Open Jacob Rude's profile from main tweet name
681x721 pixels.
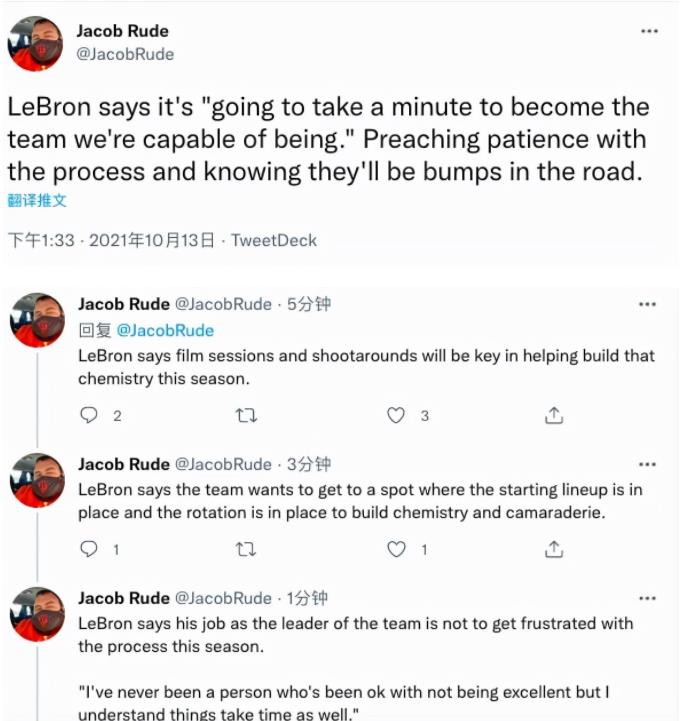[x=122, y=31]
